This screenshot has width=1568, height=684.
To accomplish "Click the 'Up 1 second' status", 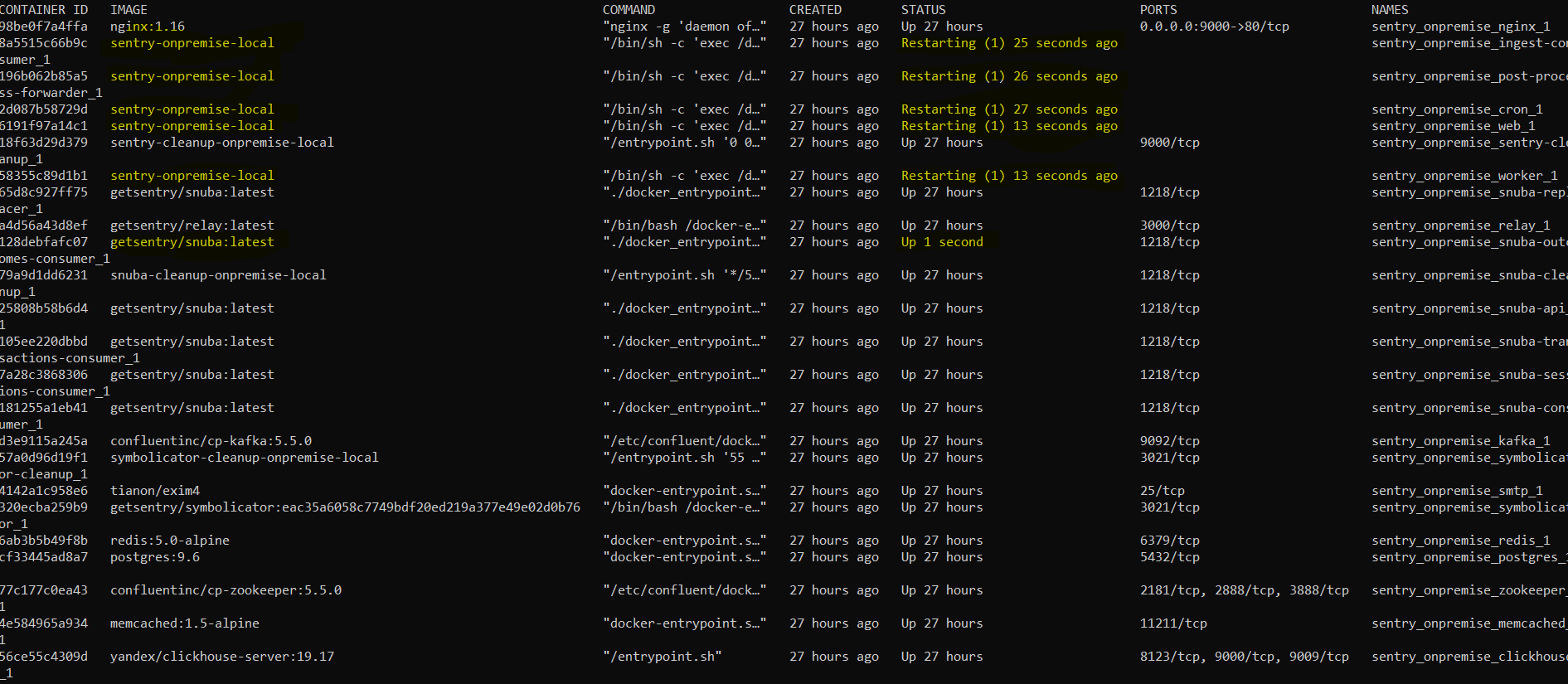I will coord(942,242).
